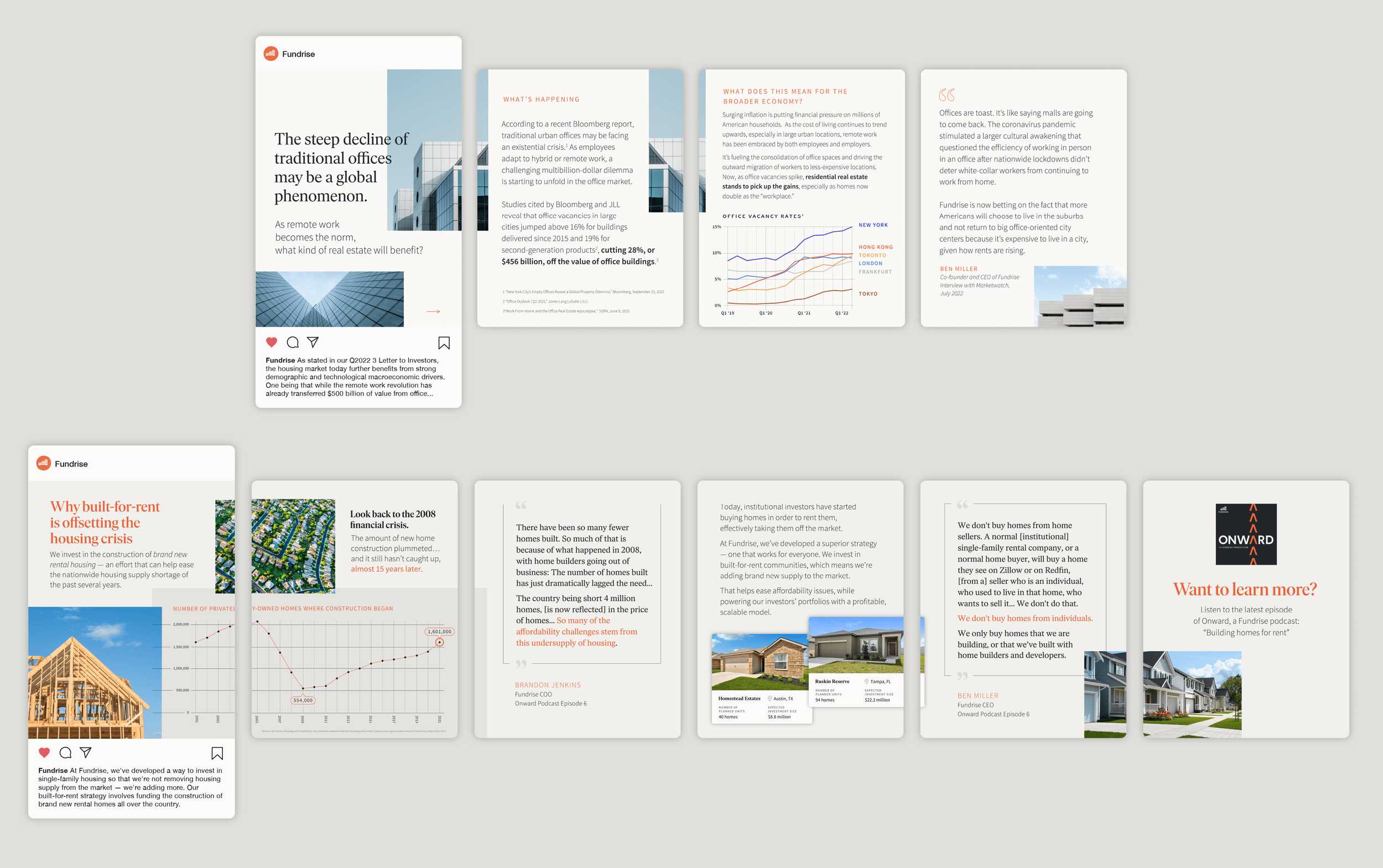
Task: Click the Fundrise avatar on the bottom post
Action: click(x=44, y=463)
